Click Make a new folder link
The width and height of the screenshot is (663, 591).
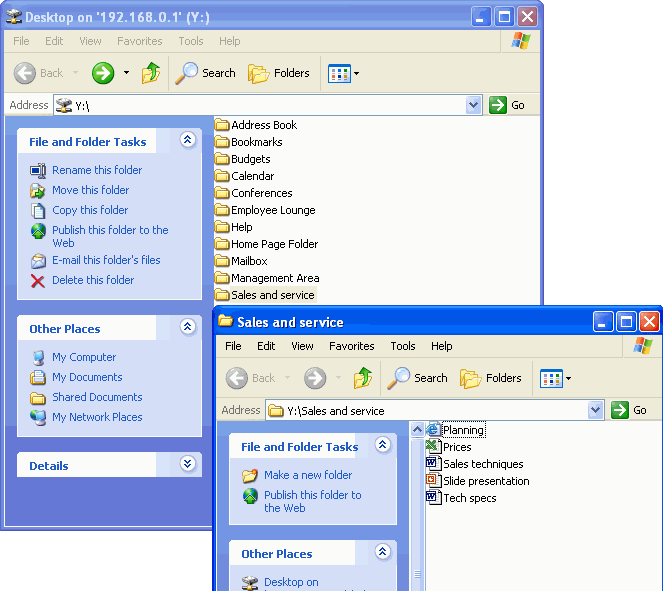[x=308, y=475]
